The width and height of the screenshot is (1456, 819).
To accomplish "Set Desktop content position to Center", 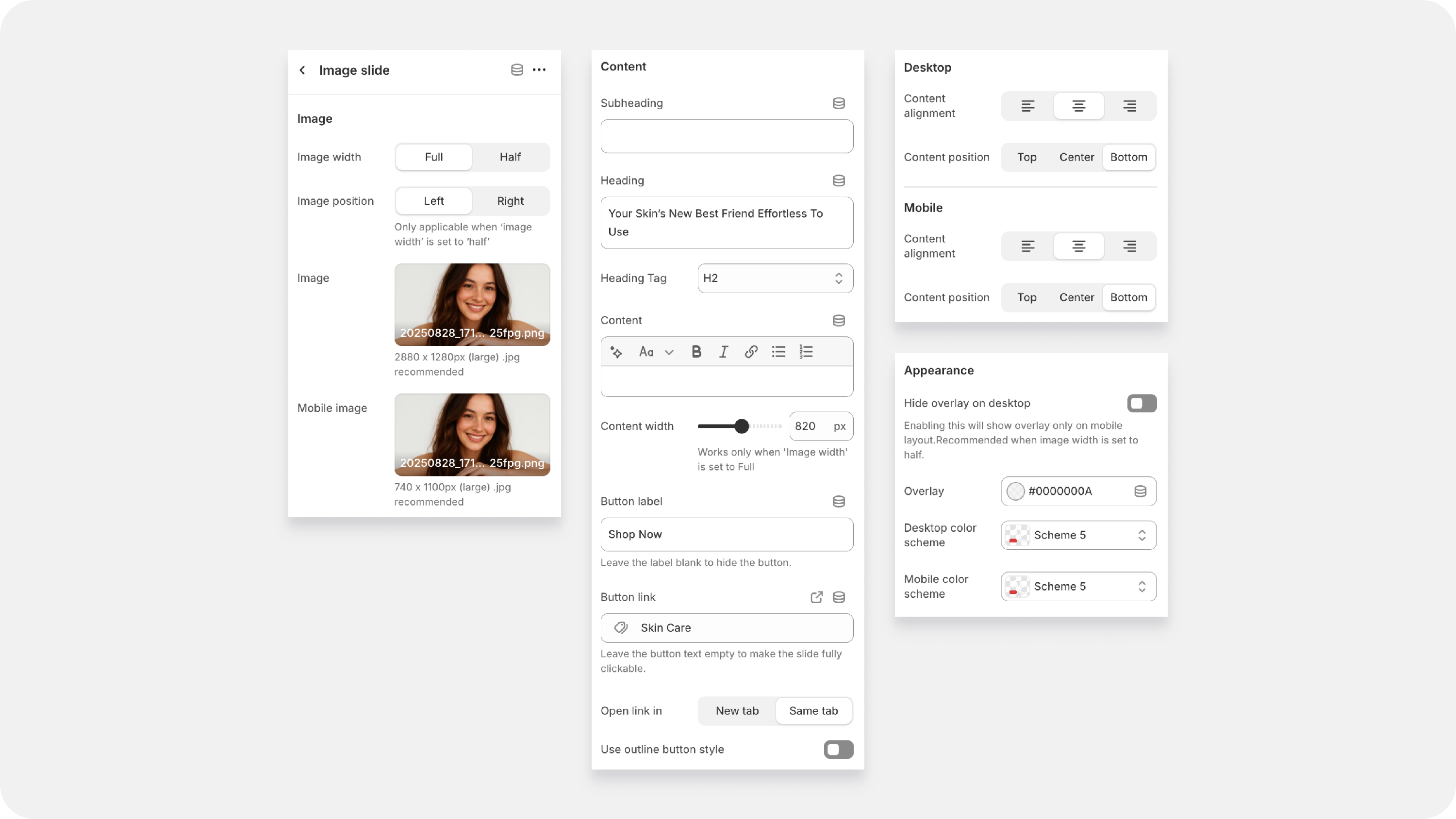I will pyautogui.click(x=1076, y=157).
